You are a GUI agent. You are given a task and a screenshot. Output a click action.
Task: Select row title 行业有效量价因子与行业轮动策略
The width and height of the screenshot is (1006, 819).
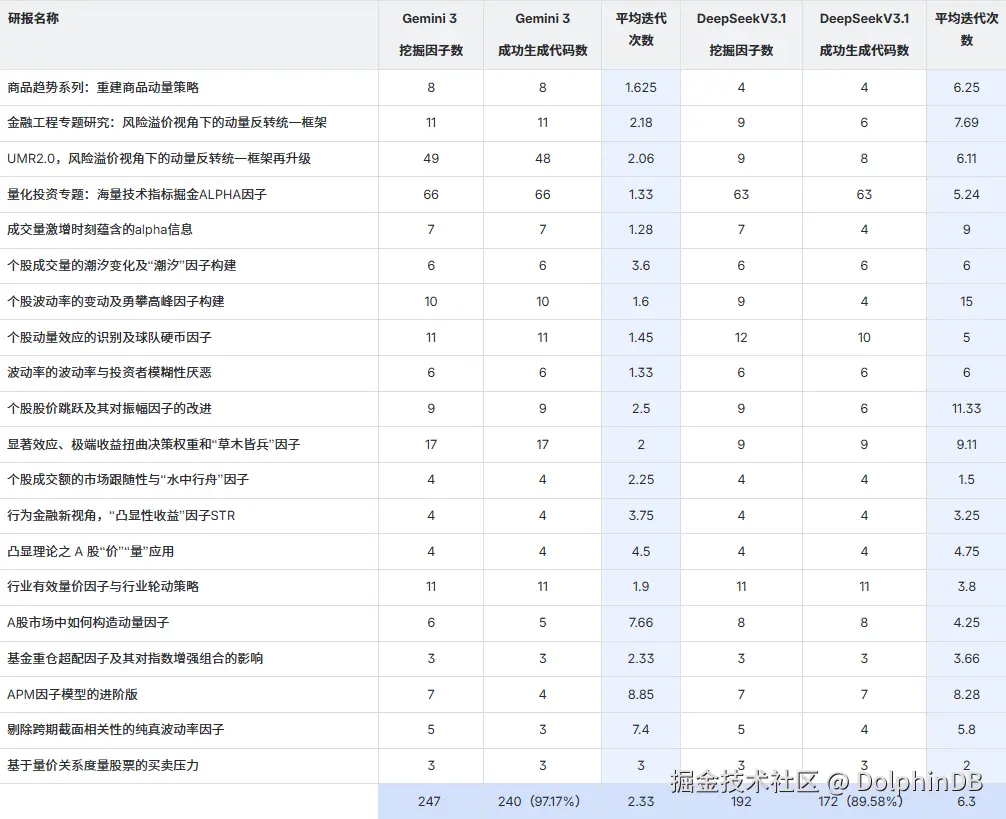tap(103, 587)
